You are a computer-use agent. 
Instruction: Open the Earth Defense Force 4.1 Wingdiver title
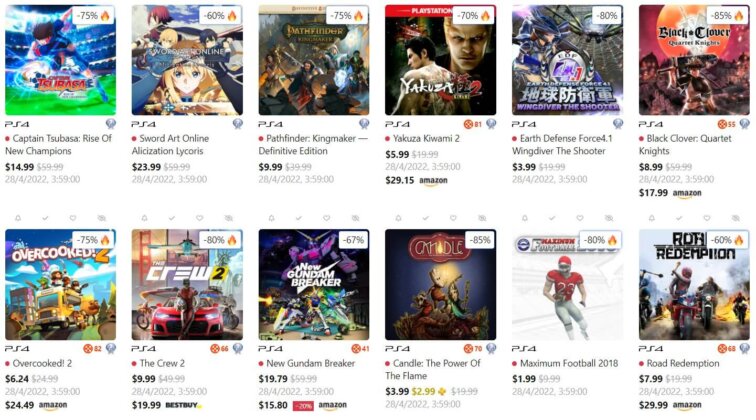click(x=562, y=145)
